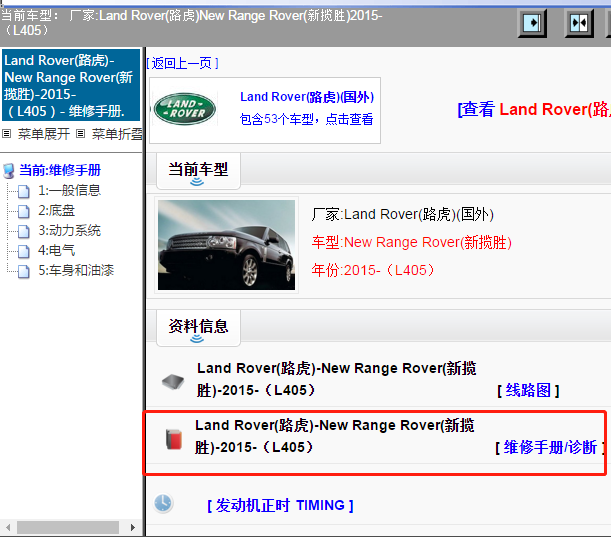Image resolution: width=611 pixels, height=537 pixels.
Task: Click text 车型:New Range Rover(新揽胜)
Action: coord(411,242)
